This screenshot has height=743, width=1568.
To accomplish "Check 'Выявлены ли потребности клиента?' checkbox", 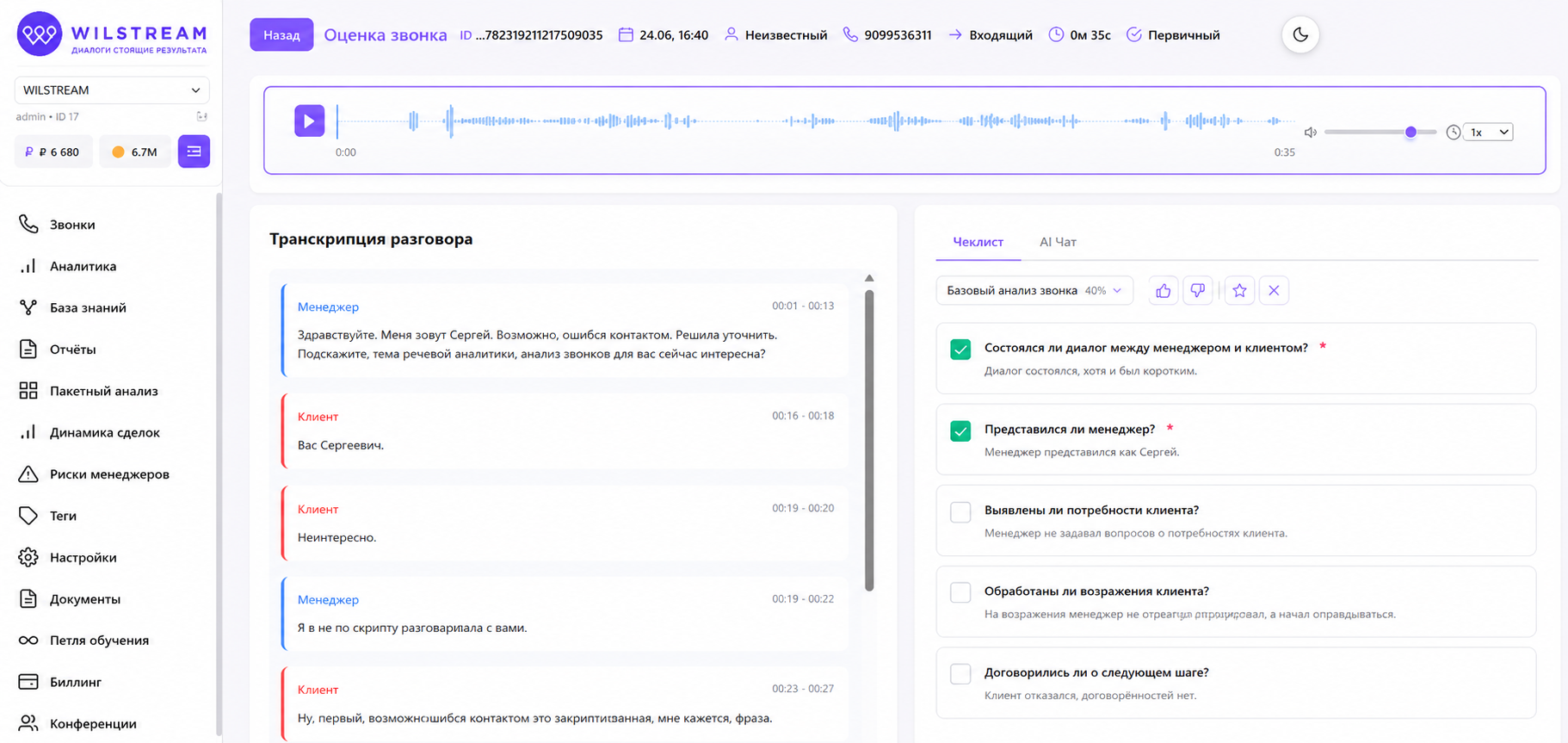I will (960, 512).
